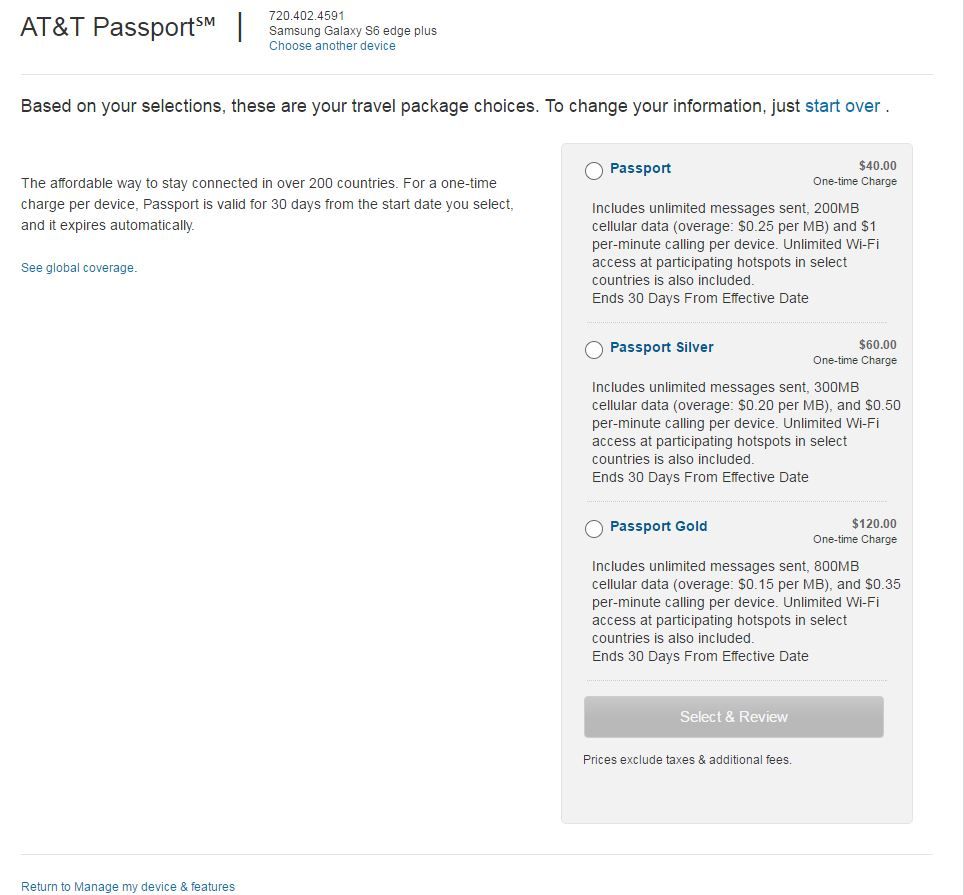This screenshot has width=964, height=895.
Task: Click the Passport Gold plan title
Action: (658, 526)
